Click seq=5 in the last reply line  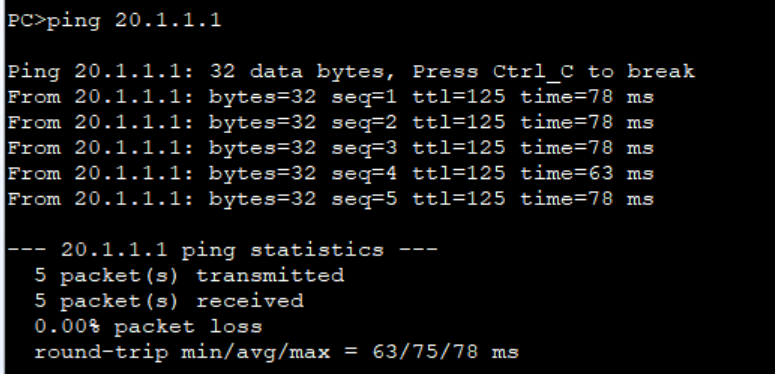coord(364,200)
